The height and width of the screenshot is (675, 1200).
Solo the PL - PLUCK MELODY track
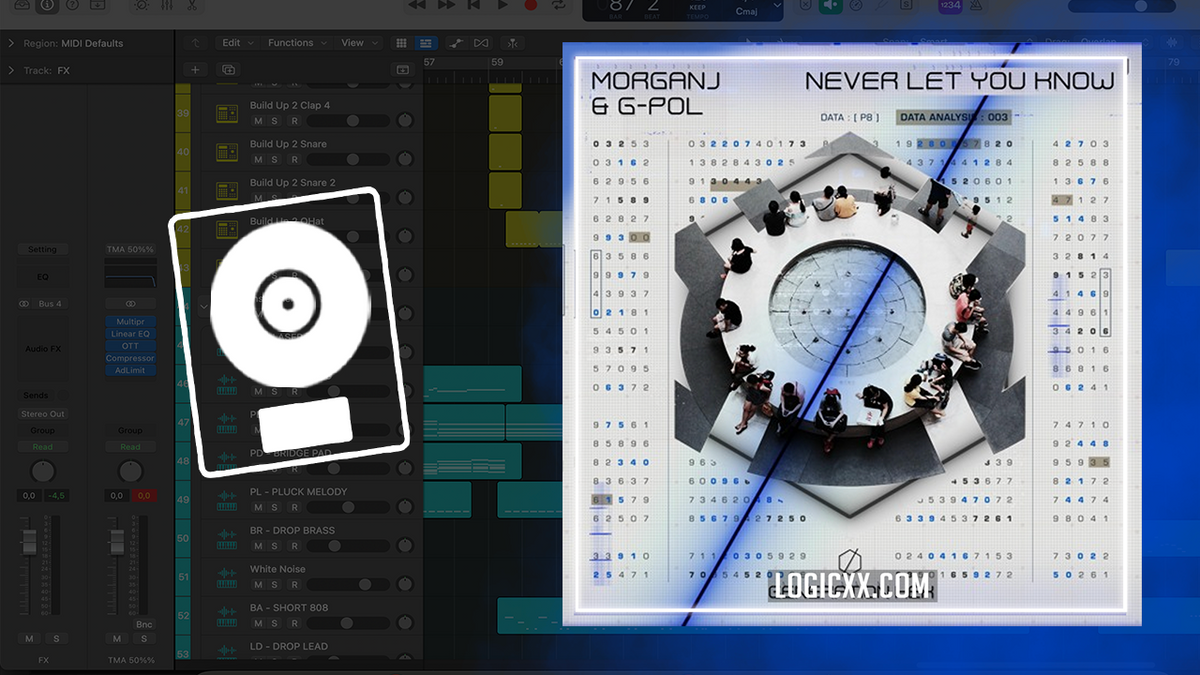point(274,508)
